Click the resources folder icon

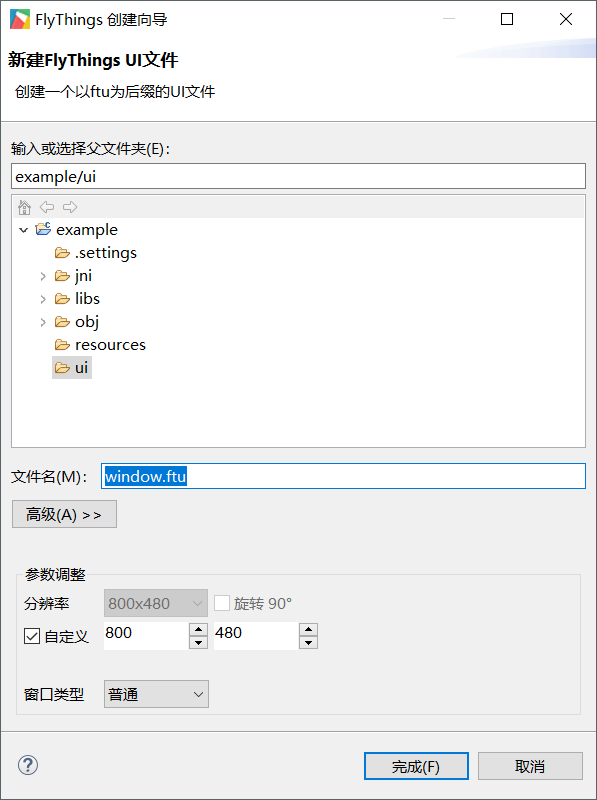pyautogui.click(x=62, y=345)
